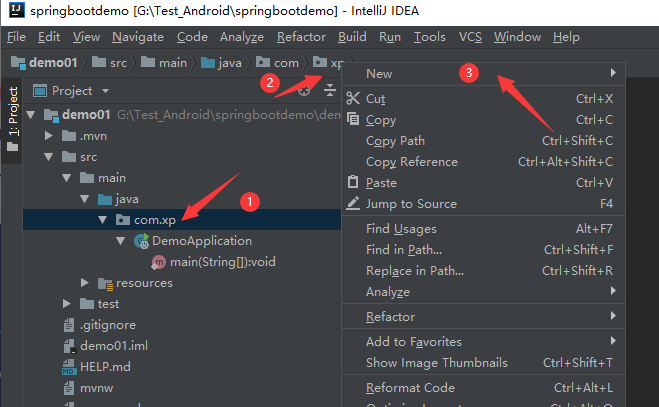Select the demo01 module icon in tree
This screenshot has width=659, height=407.
coord(51,115)
